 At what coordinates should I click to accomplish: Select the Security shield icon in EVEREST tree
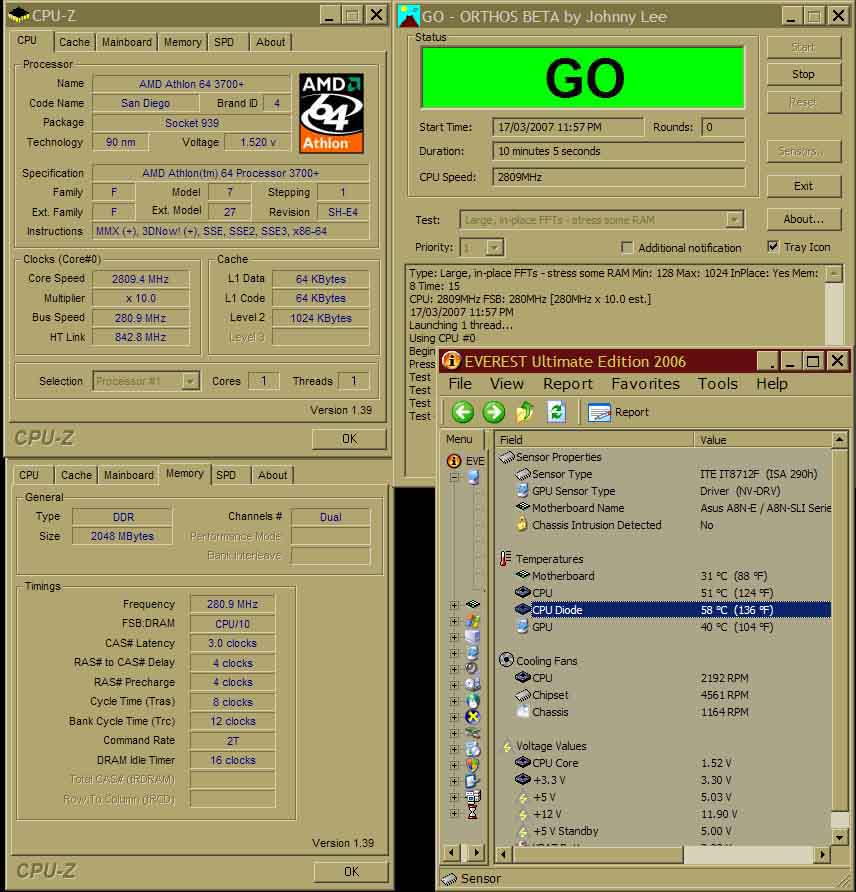point(473,765)
